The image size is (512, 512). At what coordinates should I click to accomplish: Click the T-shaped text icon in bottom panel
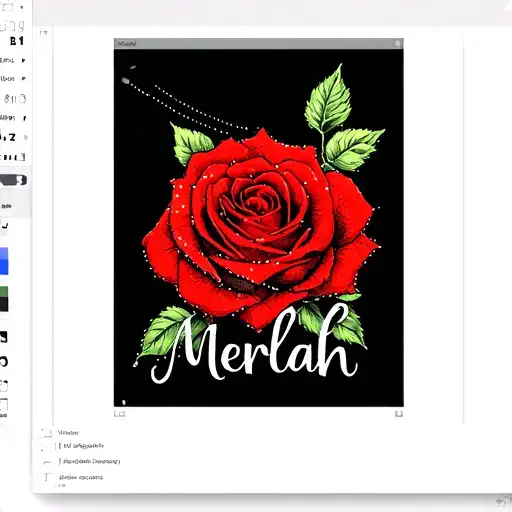[x=48, y=477]
